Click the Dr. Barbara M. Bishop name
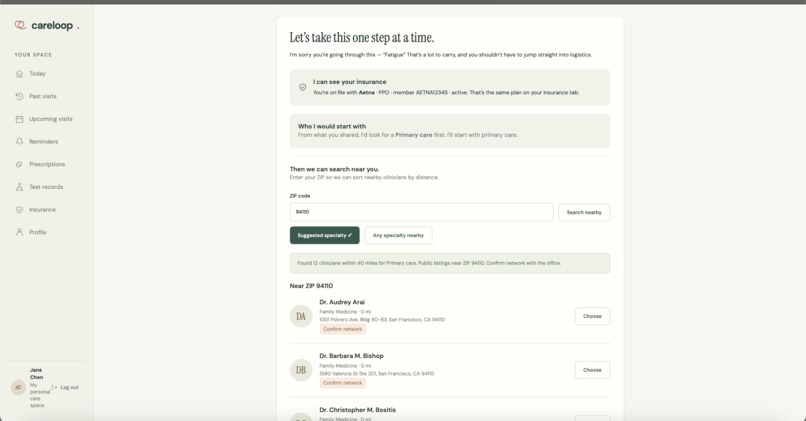Image resolution: width=806 pixels, height=421 pixels. (351, 356)
